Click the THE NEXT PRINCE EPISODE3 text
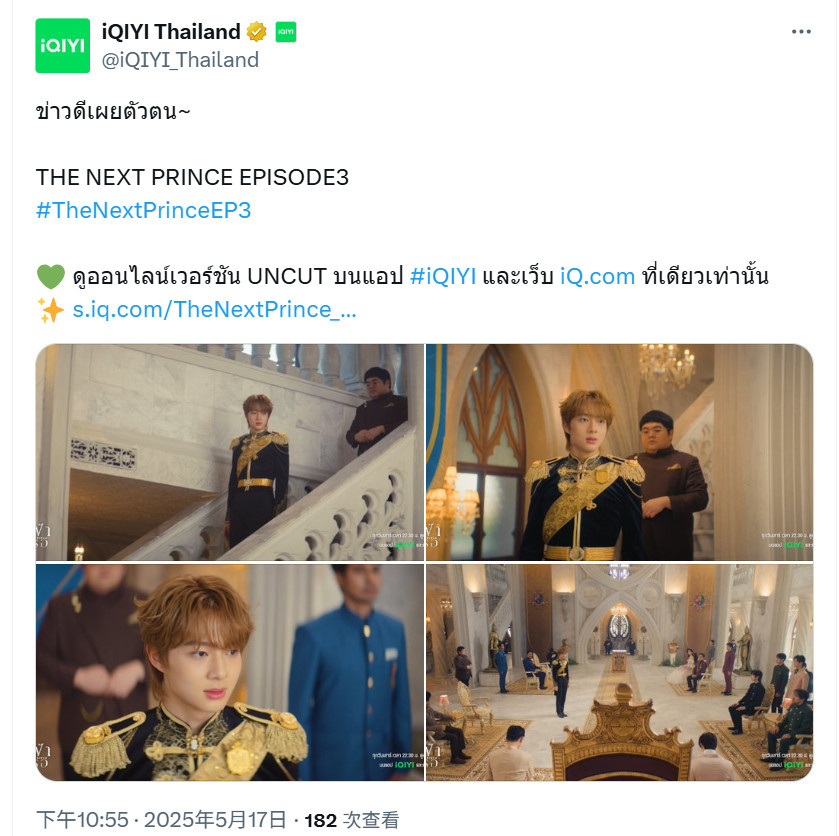The width and height of the screenshot is (839, 836). pyautogui.click(x=192, y=177)
